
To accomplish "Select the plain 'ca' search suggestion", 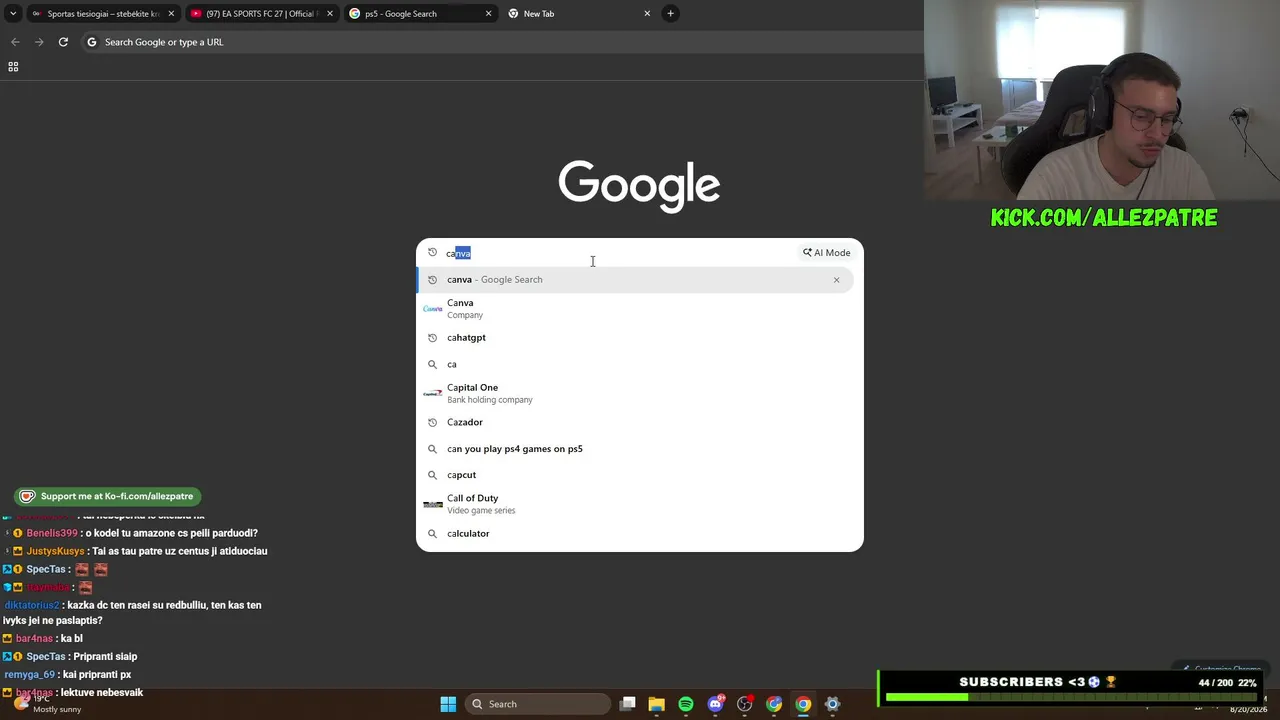I will (x=635, y=365).
